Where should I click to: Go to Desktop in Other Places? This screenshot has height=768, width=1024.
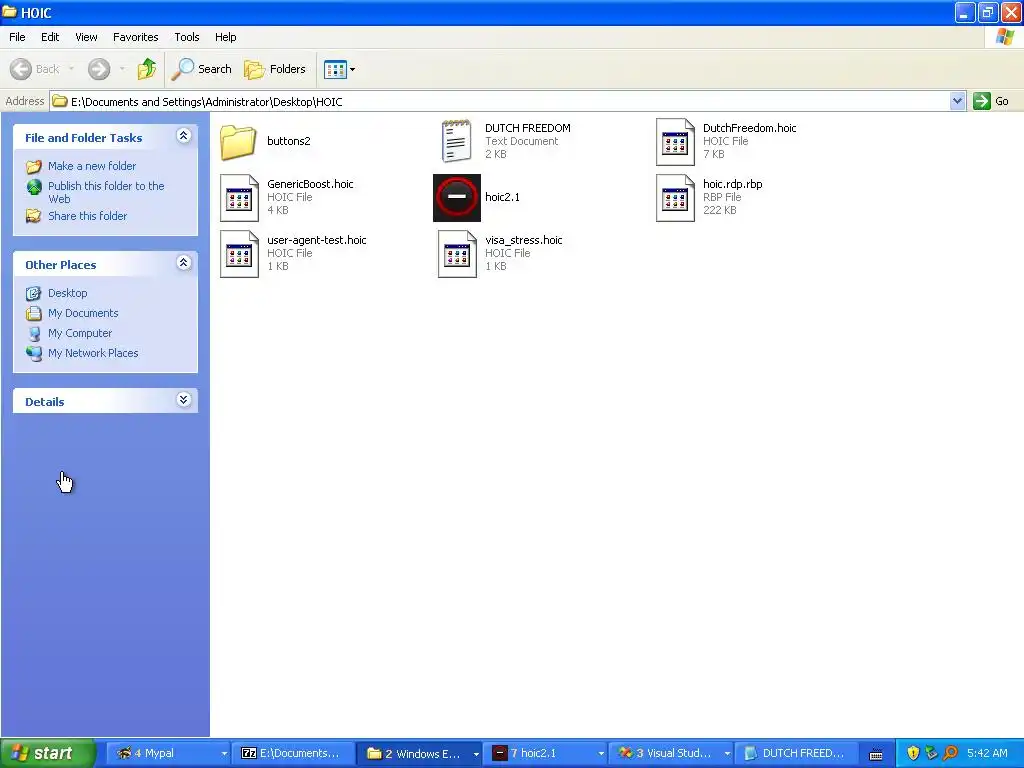[67, 293]
